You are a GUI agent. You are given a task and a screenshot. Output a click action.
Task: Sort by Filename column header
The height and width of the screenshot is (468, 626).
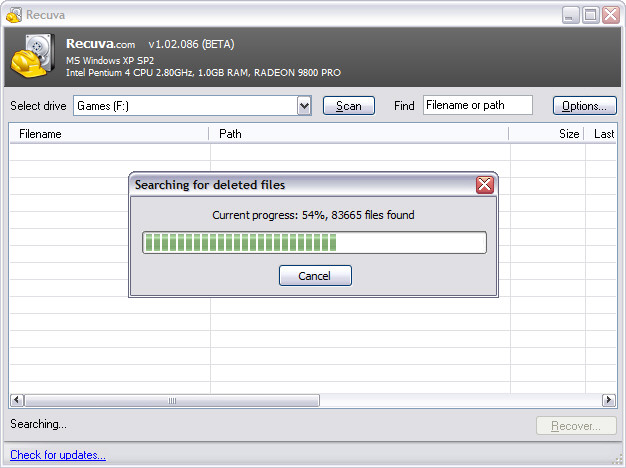click(x=109, y=134)
